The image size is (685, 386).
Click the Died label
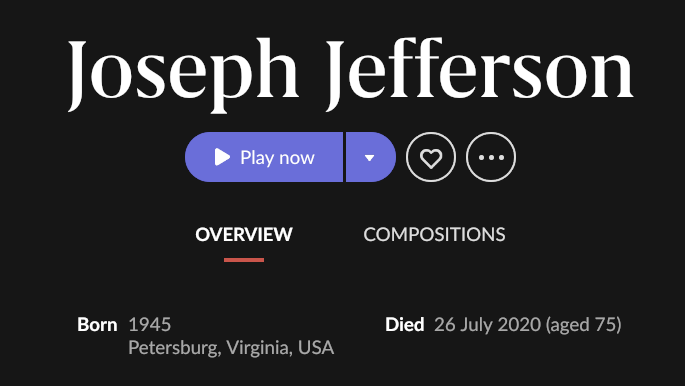coord(405,325)
